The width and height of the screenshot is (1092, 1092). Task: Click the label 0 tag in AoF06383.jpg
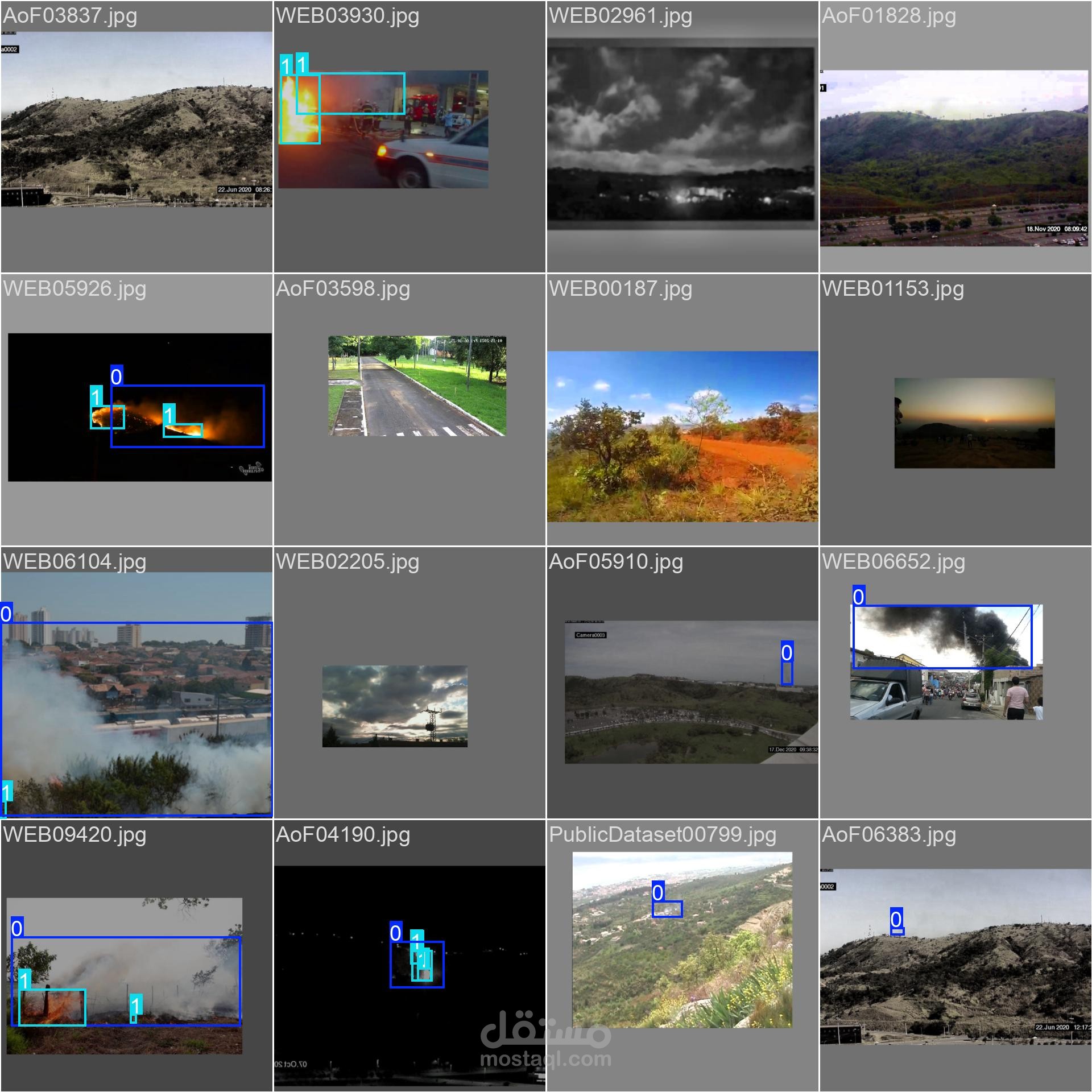point(896,919)
